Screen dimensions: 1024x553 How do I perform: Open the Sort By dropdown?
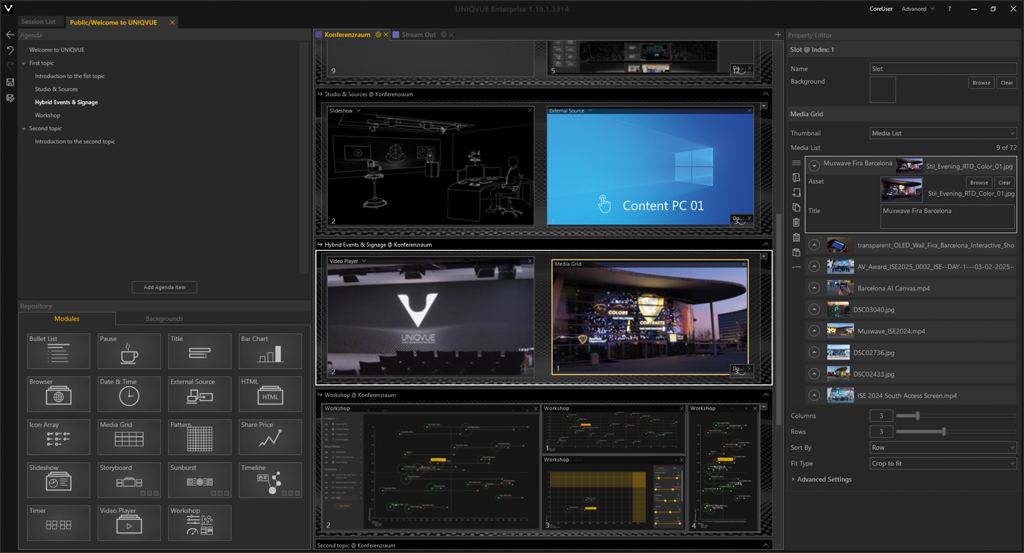click(x=942, y=448)
